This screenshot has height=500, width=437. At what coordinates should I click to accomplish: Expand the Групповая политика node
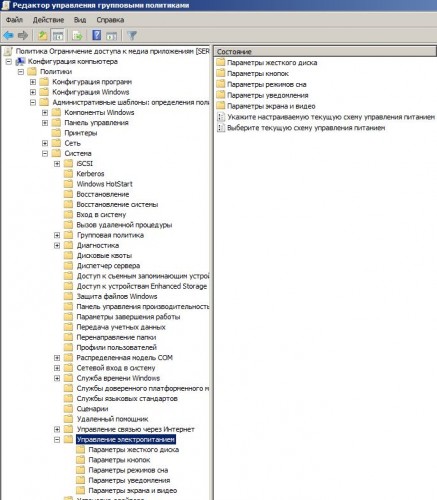tap(57, 235)
